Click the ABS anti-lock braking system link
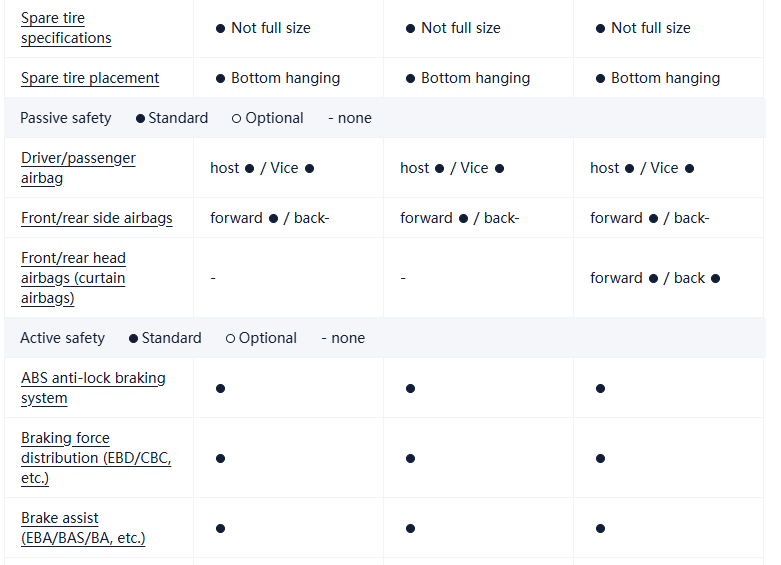 coord(93,388)
